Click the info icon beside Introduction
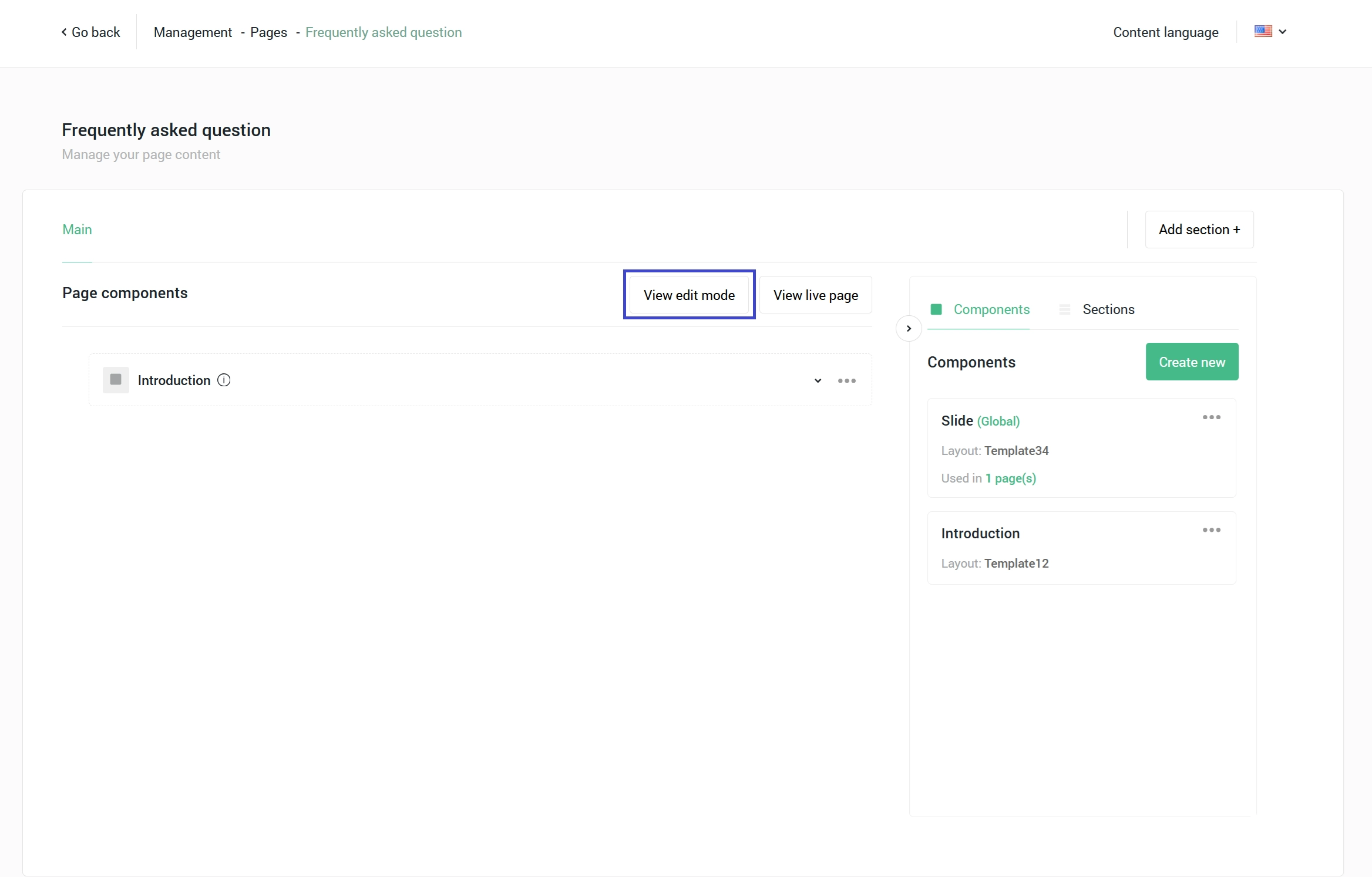The image size is (1372, 877). tap(224, 380)
